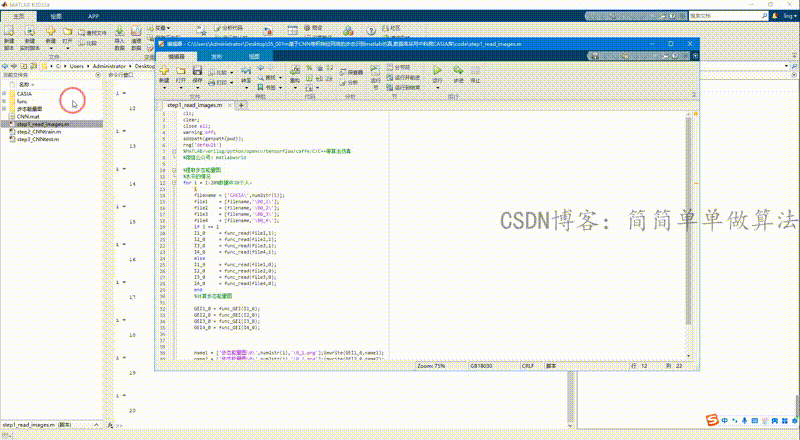Switch to the 绘图 (Plots) main tab
800x440 pixels.
click(56, 17)
